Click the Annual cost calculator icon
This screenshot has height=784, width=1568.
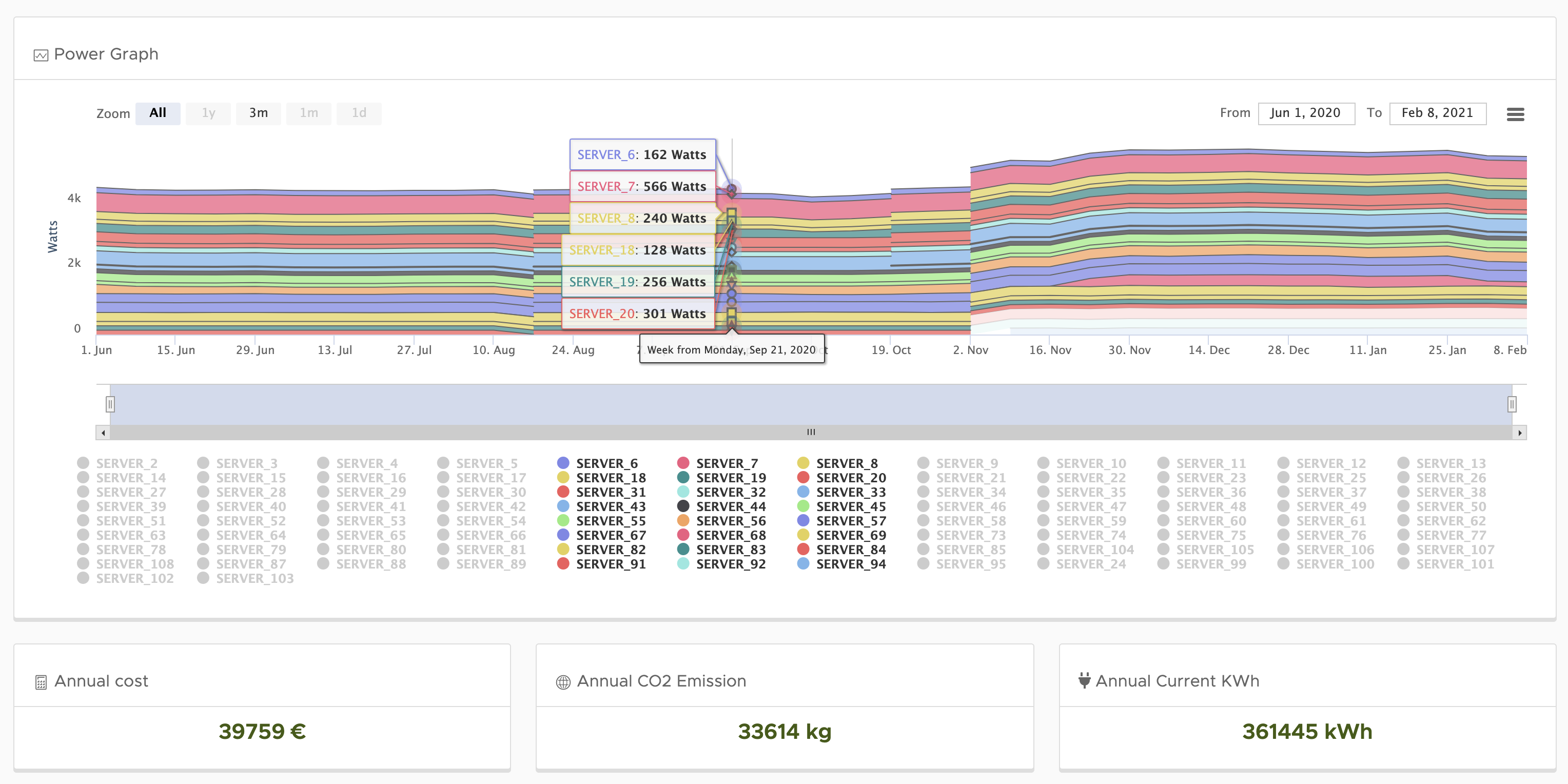[41, 682]
